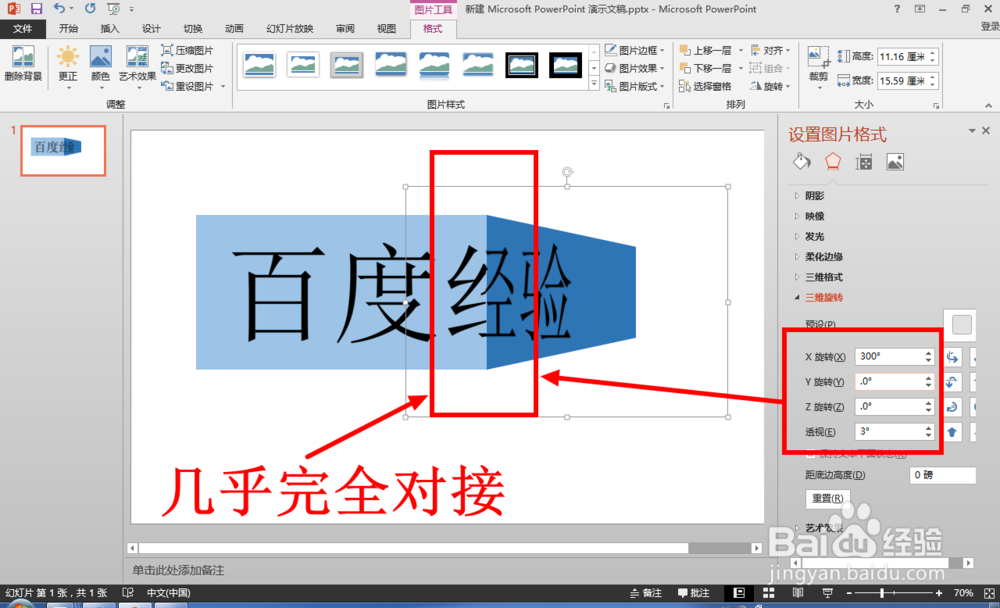Open the Rotate (旋转) dropdown in ribbon

tap(770, 85)
